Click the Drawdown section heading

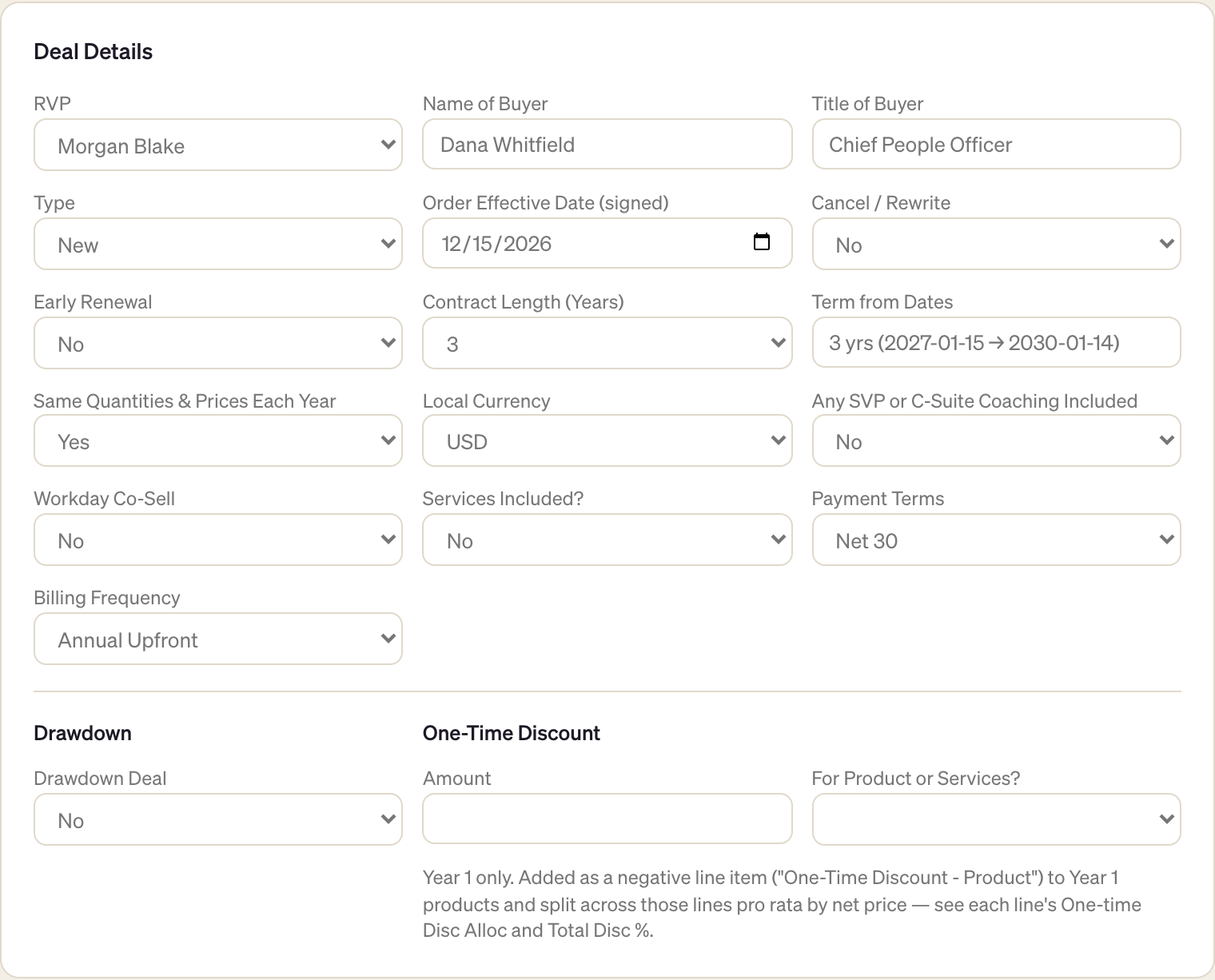coord(82,733)
